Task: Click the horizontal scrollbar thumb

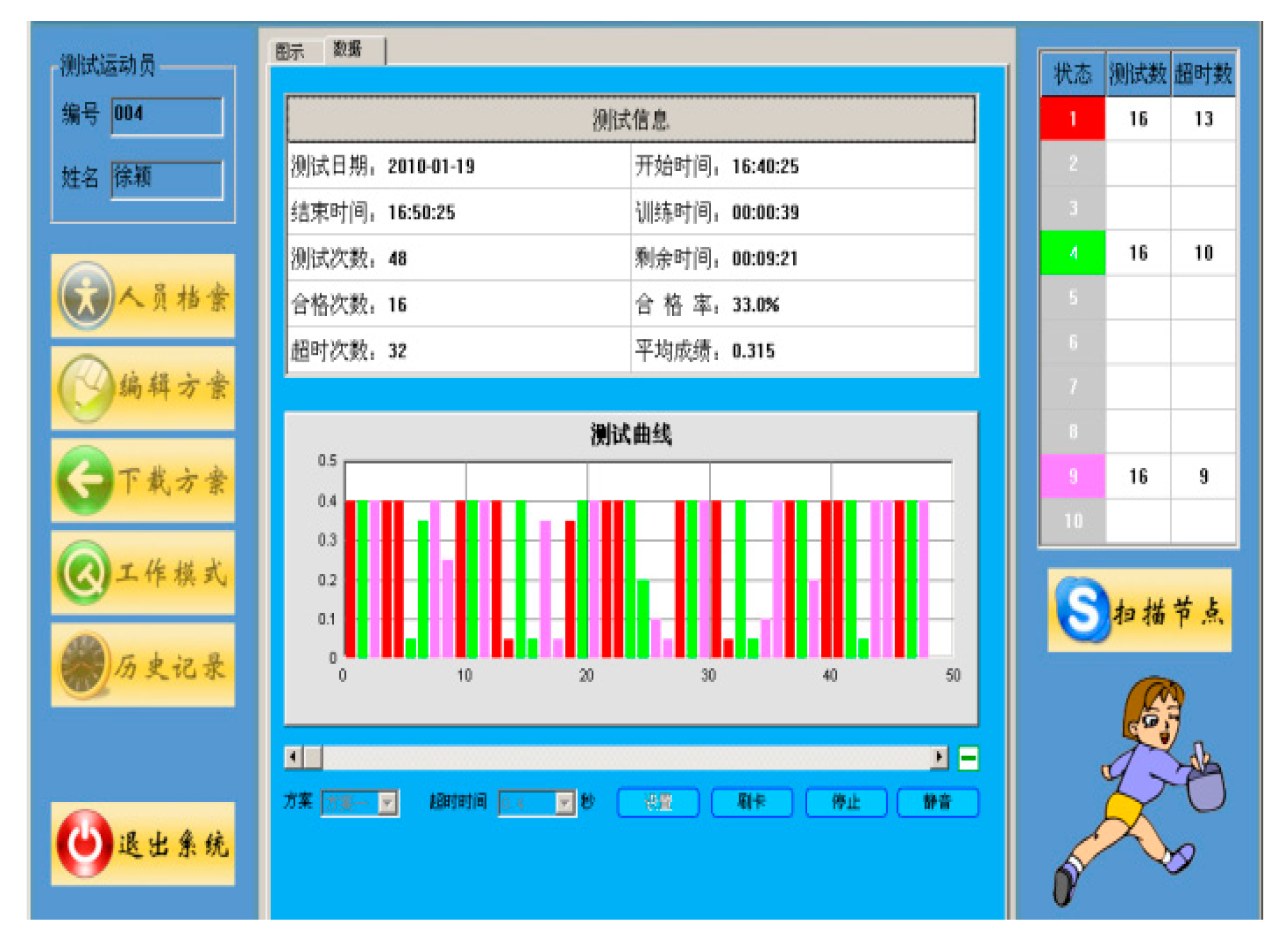Action: pyautogui.click(x=313, y=757)
